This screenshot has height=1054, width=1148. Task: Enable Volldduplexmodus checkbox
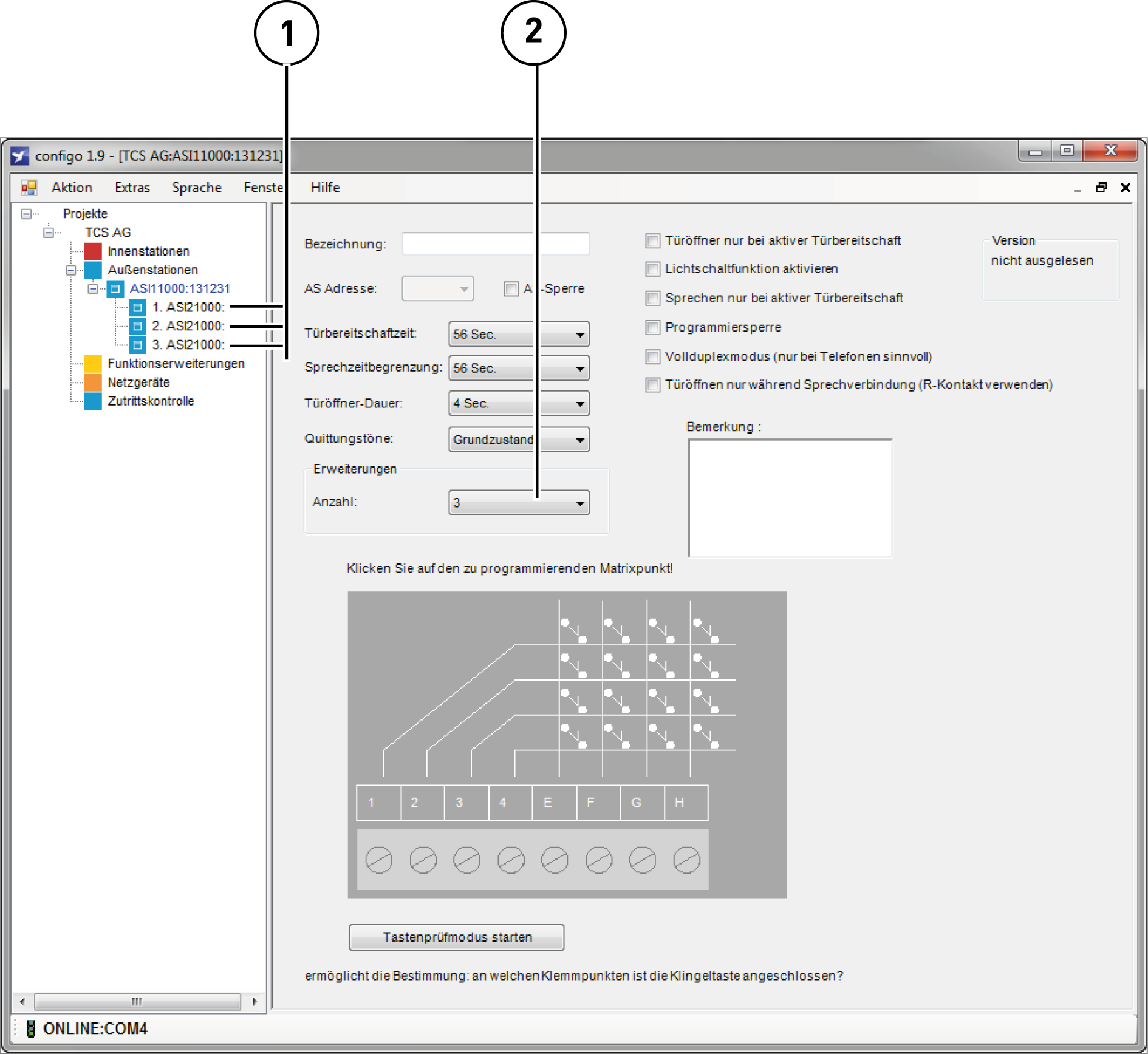(653, 356)
